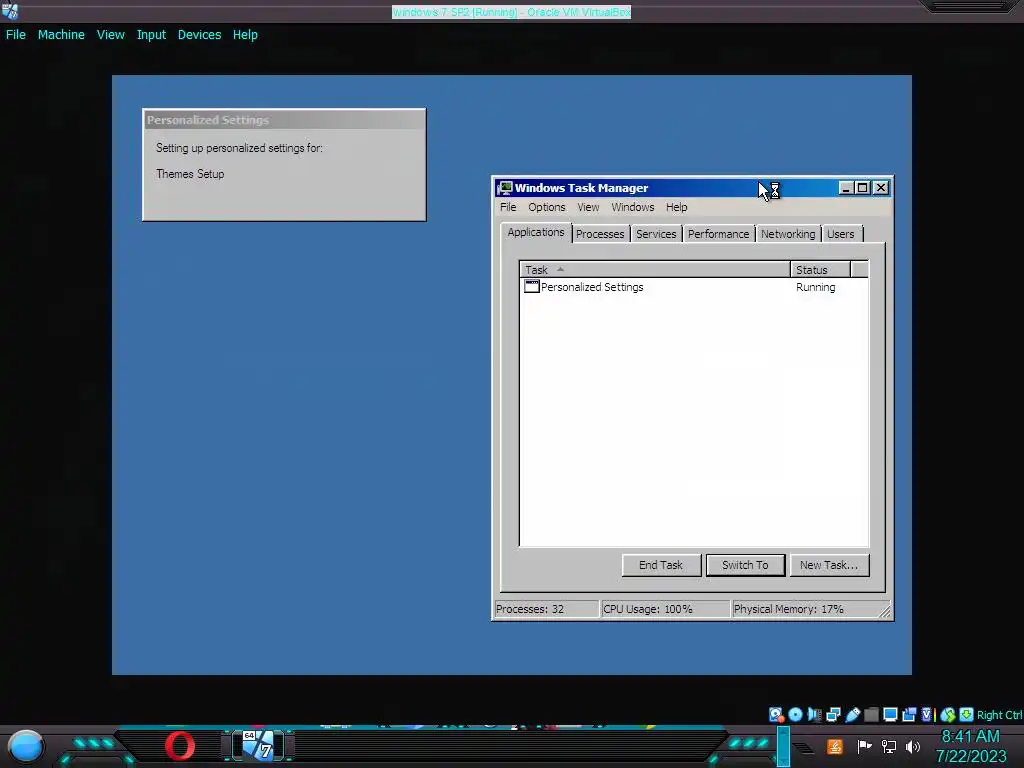
Task: Click the host Start orb button
Action: click(25, 746)
